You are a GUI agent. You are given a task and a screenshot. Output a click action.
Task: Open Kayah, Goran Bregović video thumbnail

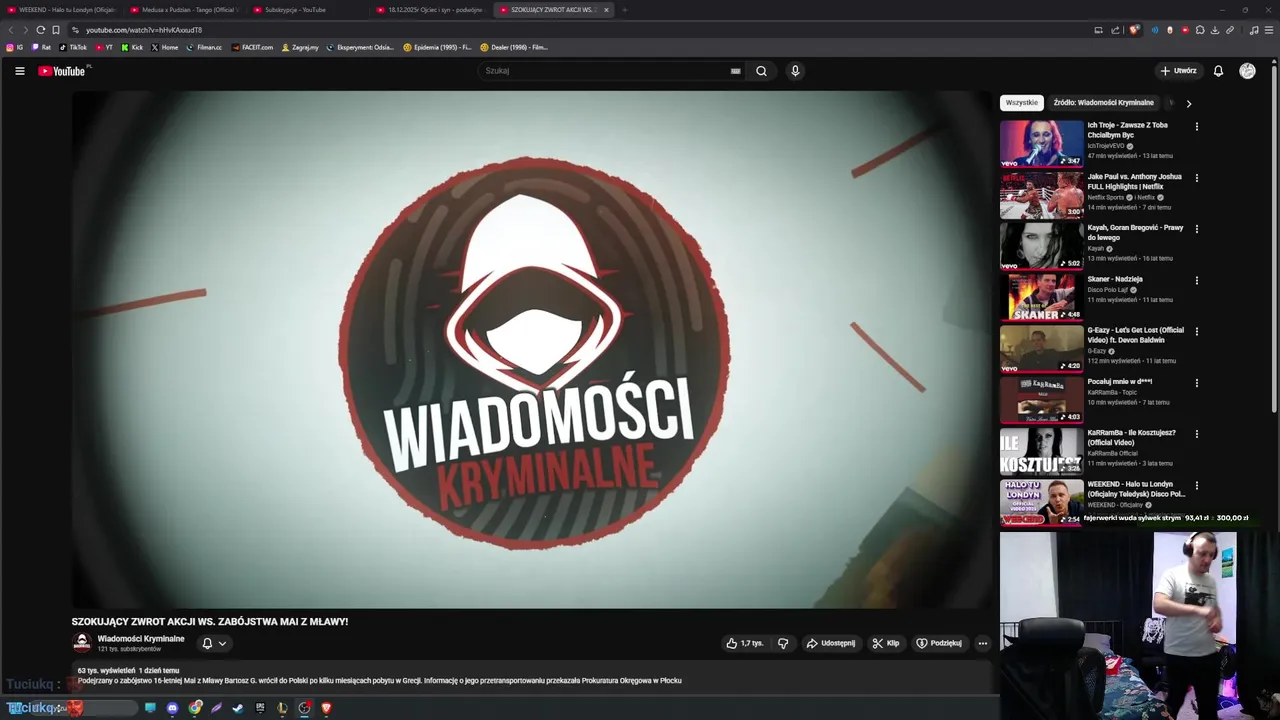coord(1041,246)
